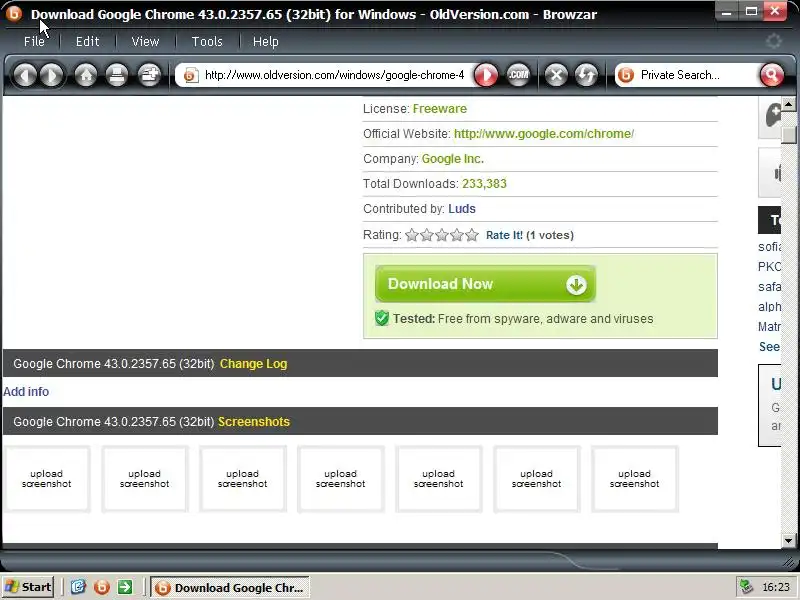
Task: Click the Total Downloads 233,383 value
Action: coord(484,184)
